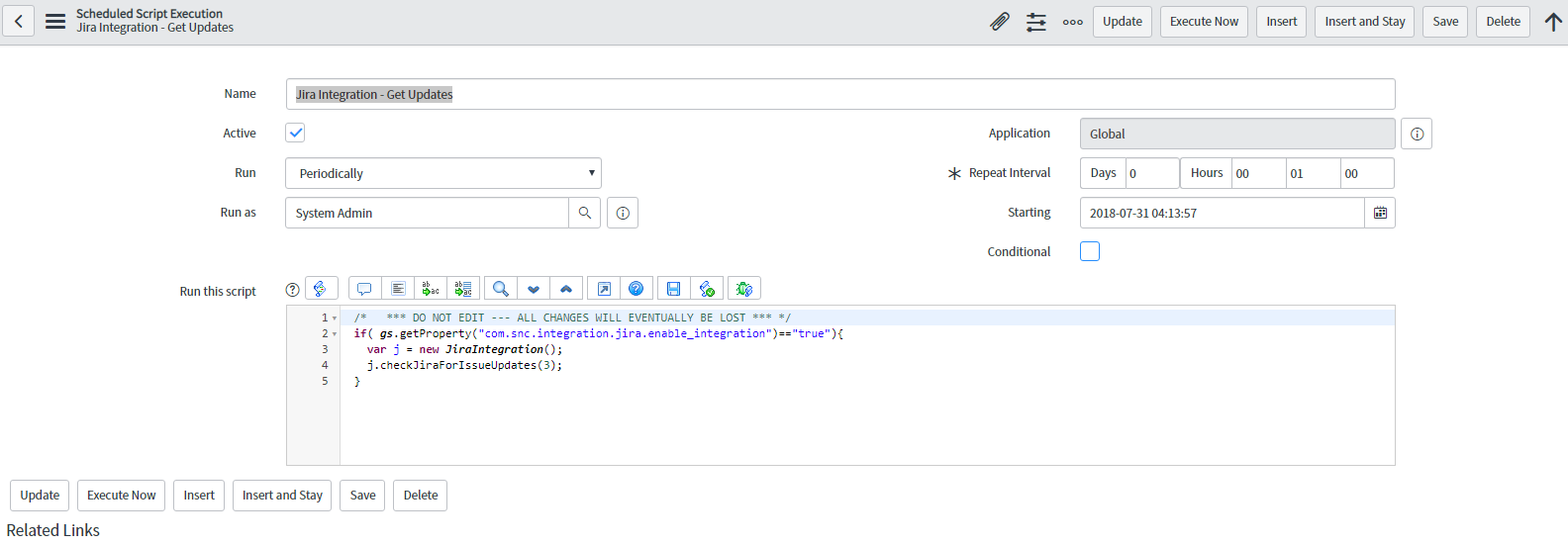
Task: Click the Application field showing Global
Action: [1237, 134]
